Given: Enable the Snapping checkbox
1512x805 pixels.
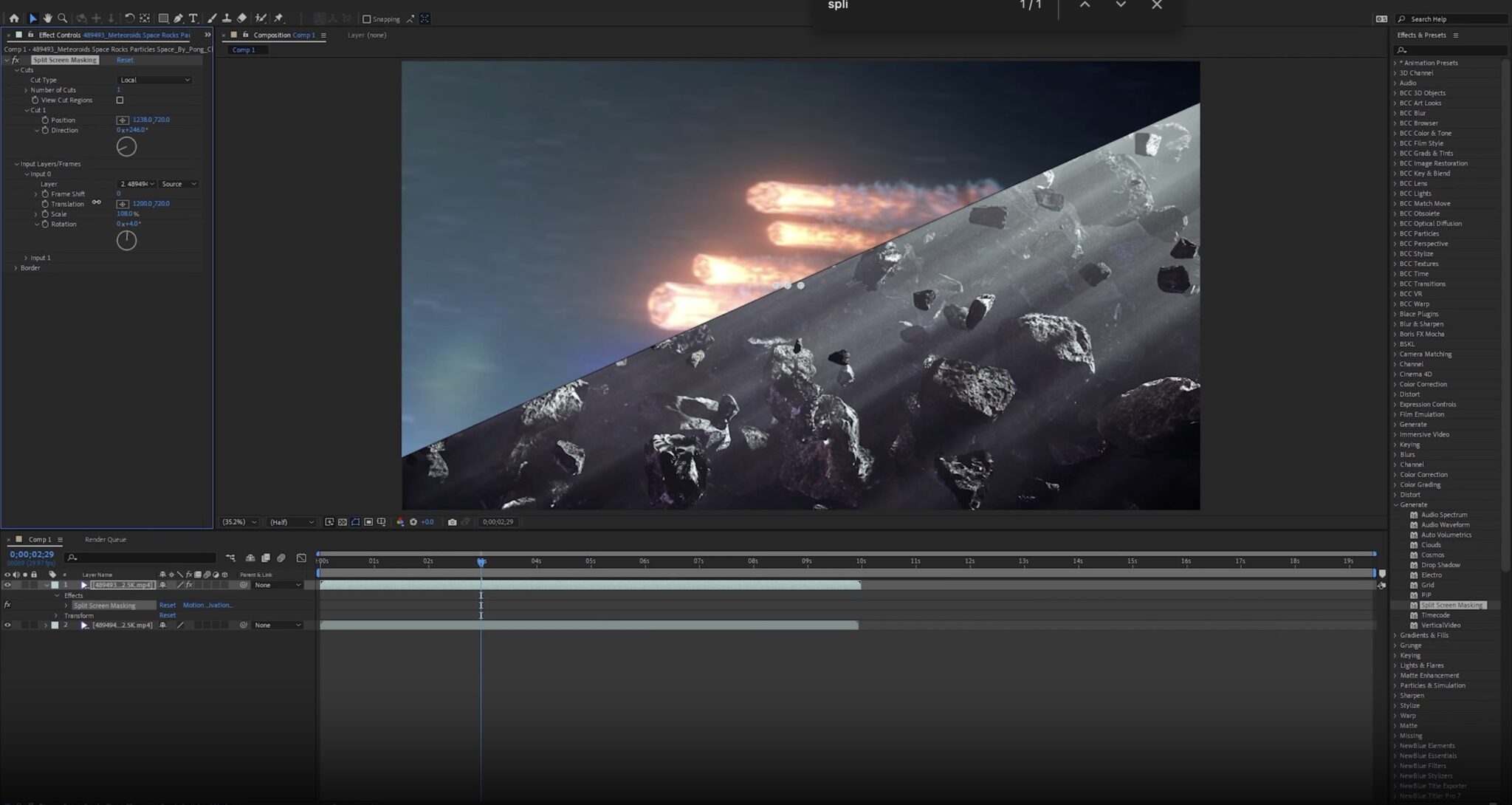Looking at the screenshot, I should tap(367, 19).
